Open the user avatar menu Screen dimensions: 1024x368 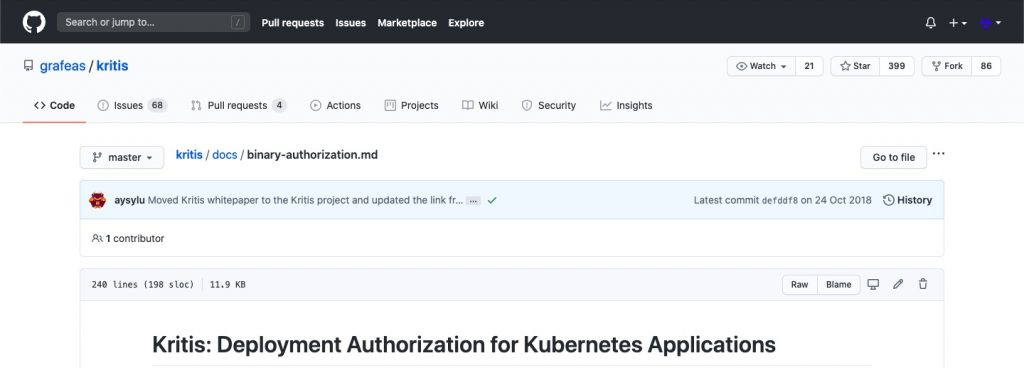[990, 23]
